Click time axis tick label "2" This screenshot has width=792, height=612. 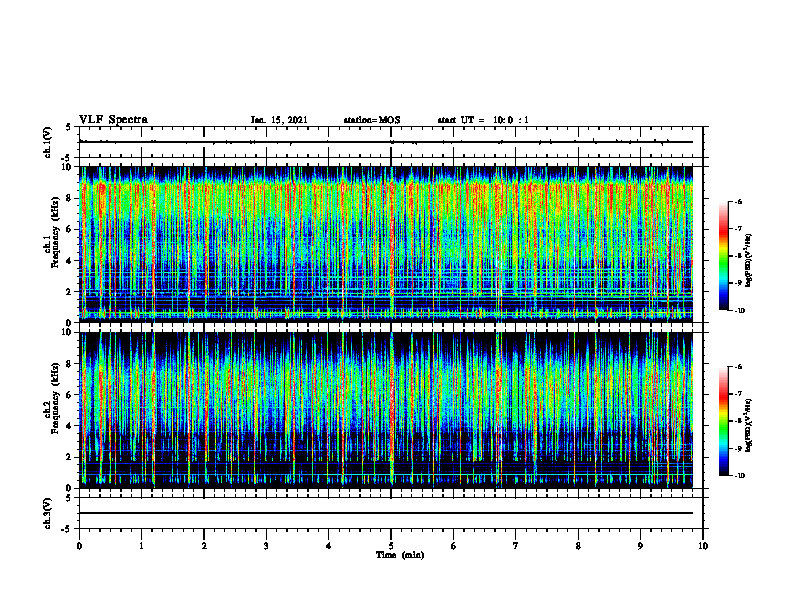(x=204, y=546)
